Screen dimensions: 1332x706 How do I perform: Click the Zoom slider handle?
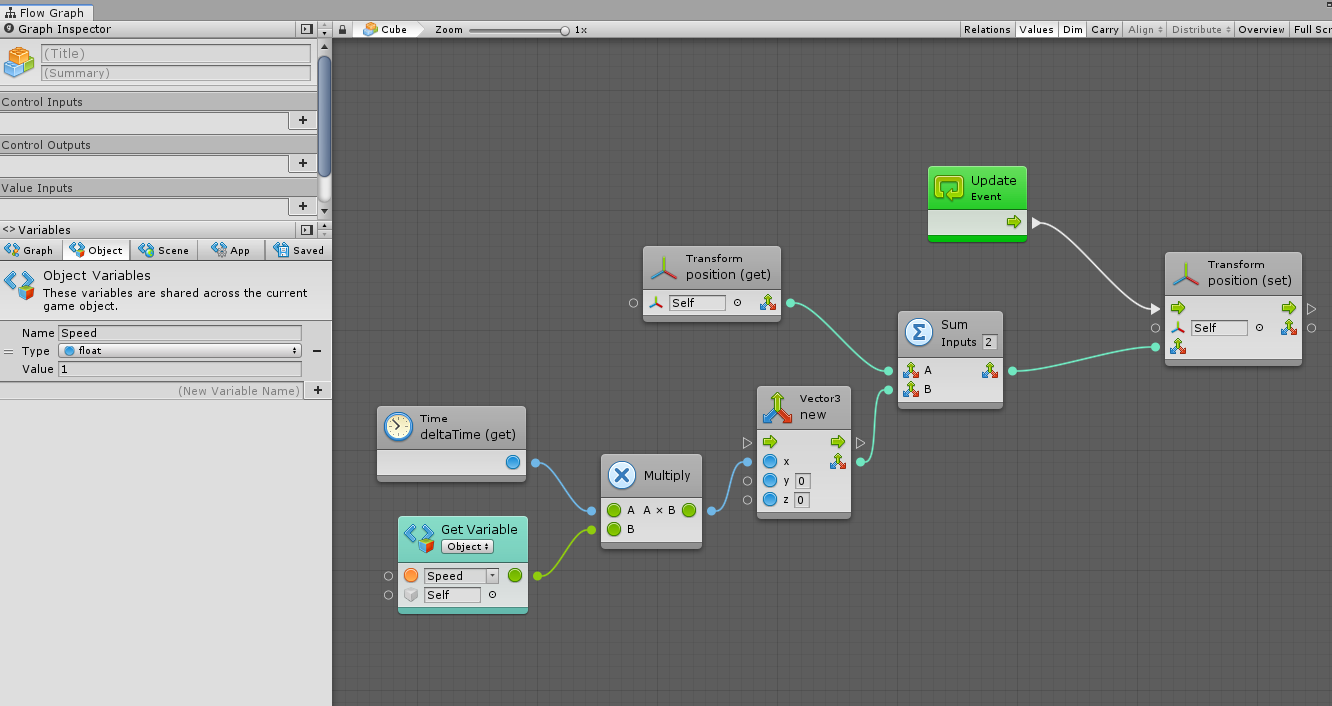(565, 30)
